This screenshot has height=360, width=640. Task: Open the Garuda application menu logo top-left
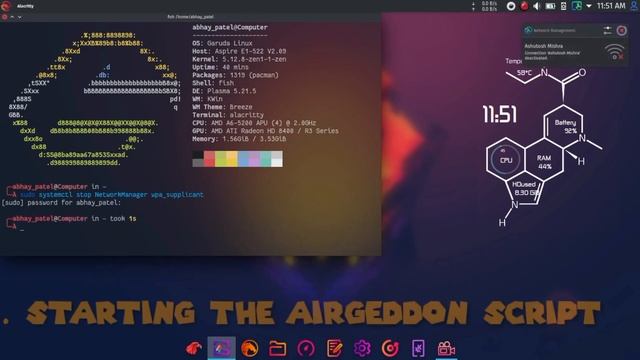click(5, 6)
